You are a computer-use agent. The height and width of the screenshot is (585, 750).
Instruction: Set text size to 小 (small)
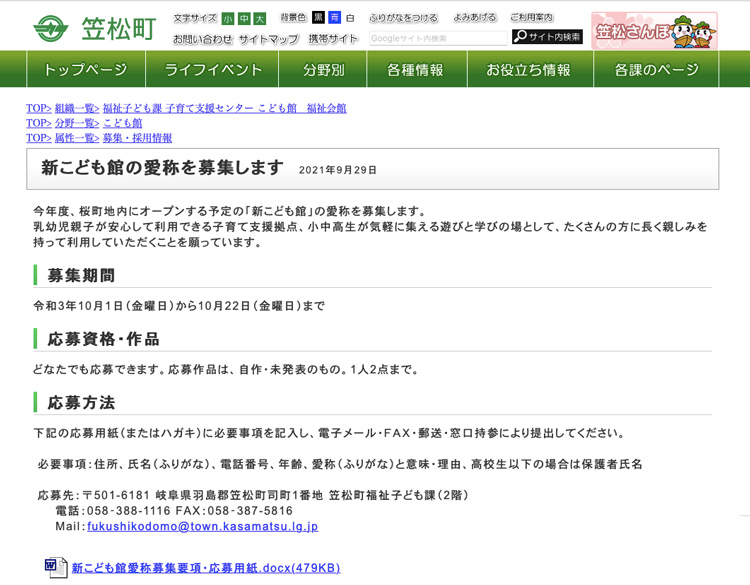click(228, 19)
